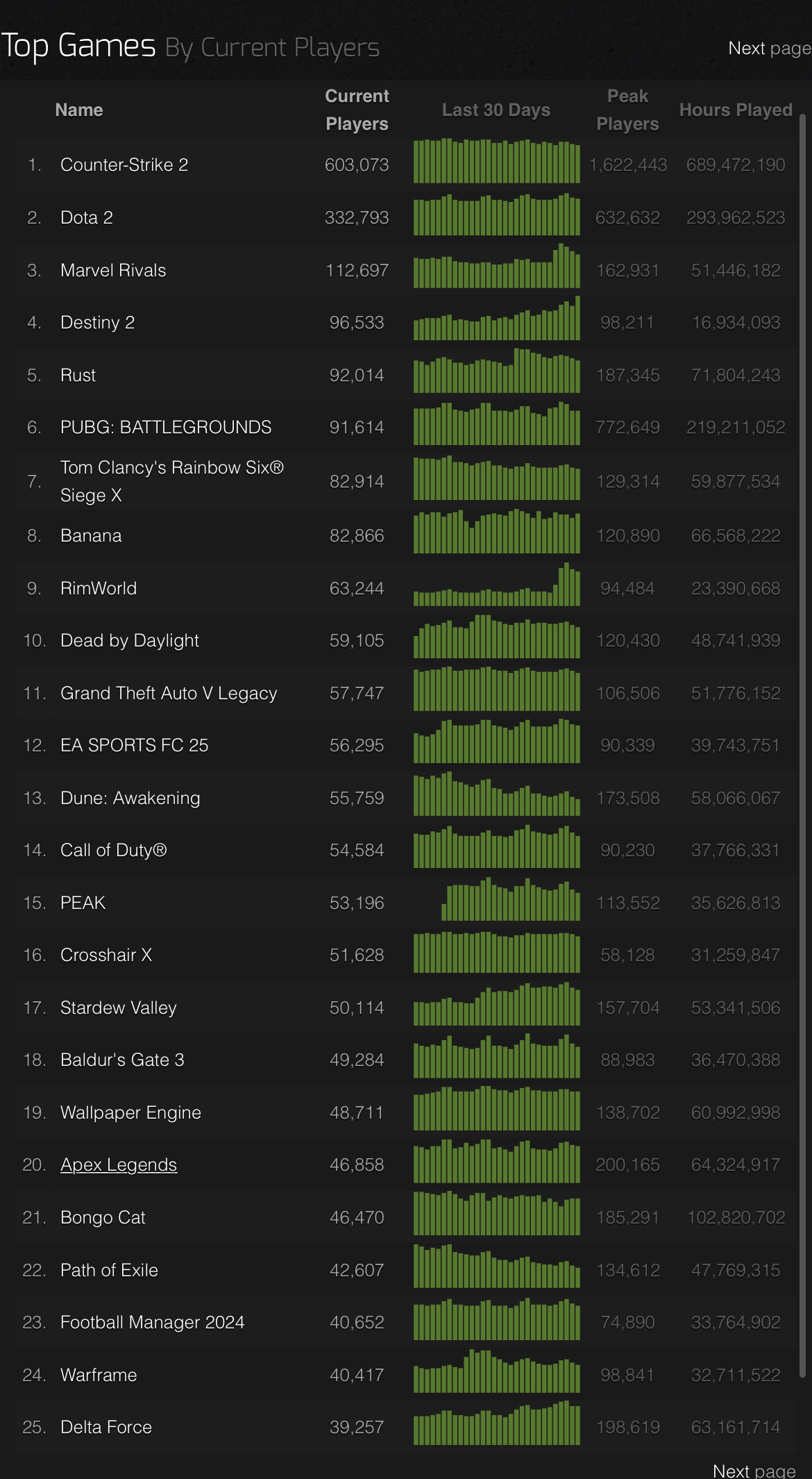Image resolution: width=812 pixels, height=1479 pixels.
Task: View Dota 2 last 30 days chart
Action: coord(497,214)
